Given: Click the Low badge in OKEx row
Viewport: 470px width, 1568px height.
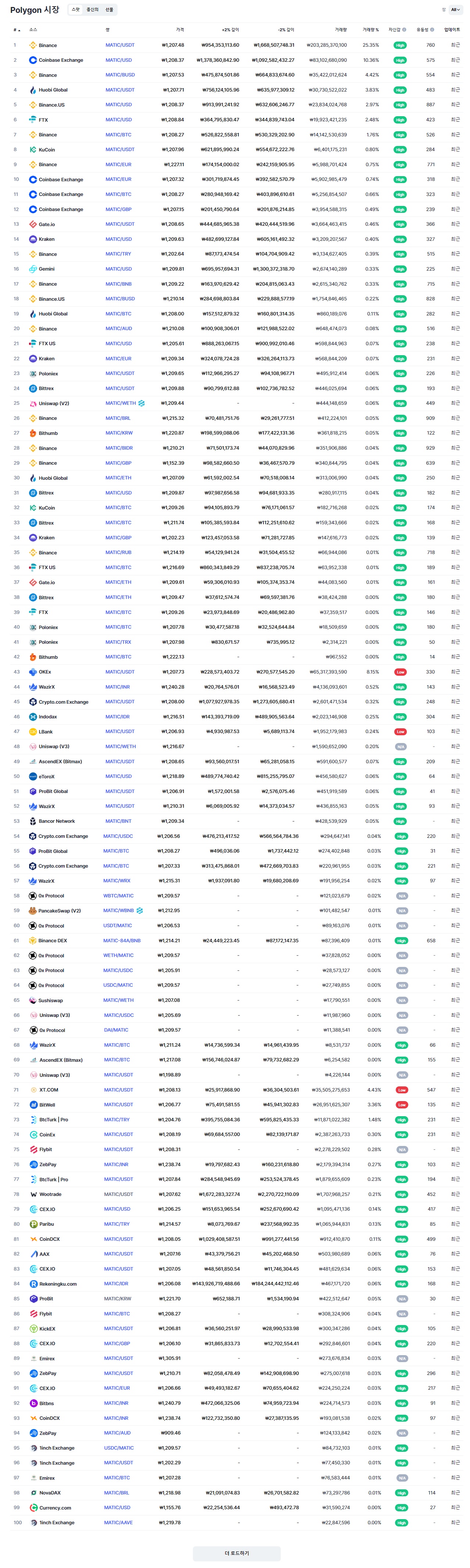Looking at the screenshot, I should [400, 672].
